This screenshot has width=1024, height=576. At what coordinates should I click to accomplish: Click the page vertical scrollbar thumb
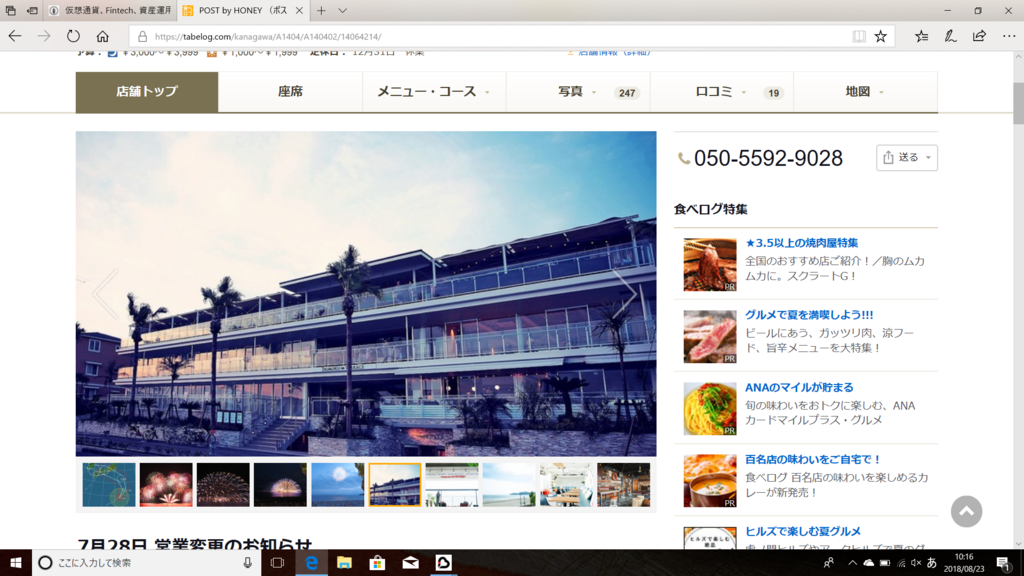click(1018, 103)
